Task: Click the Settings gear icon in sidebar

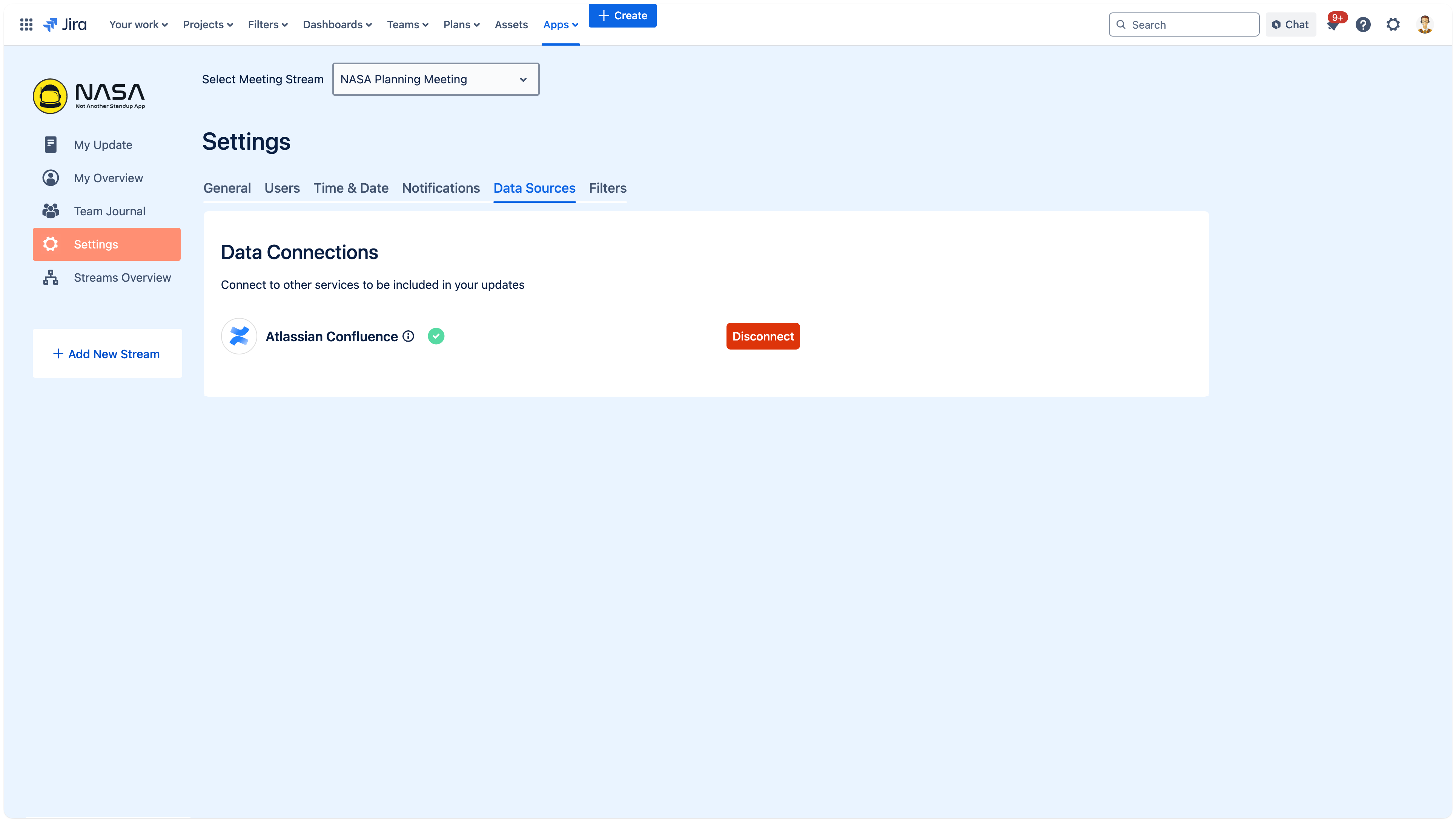Action: [50, 244]
